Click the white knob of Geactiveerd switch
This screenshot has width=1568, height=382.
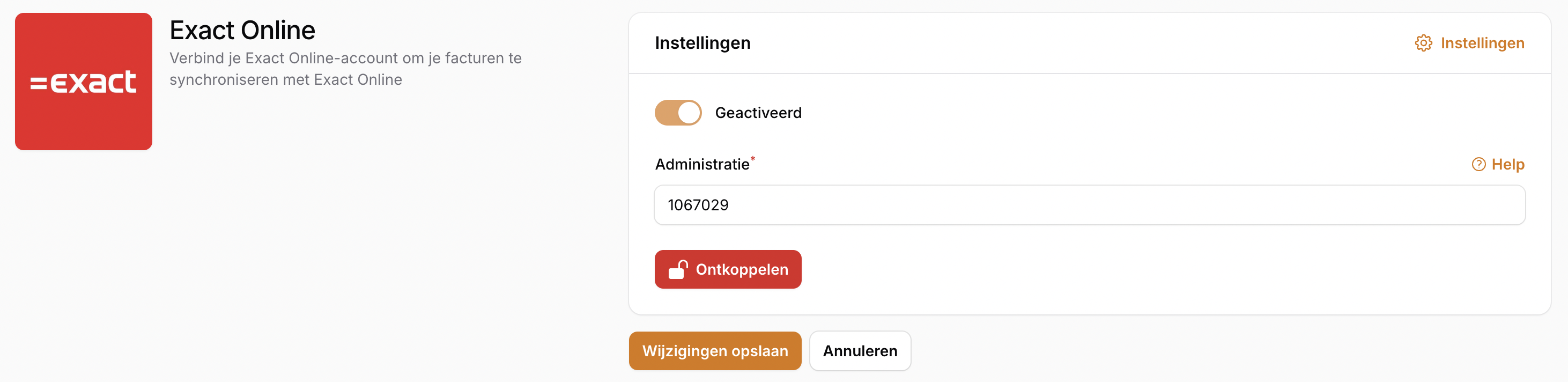(x=689, y=113)
